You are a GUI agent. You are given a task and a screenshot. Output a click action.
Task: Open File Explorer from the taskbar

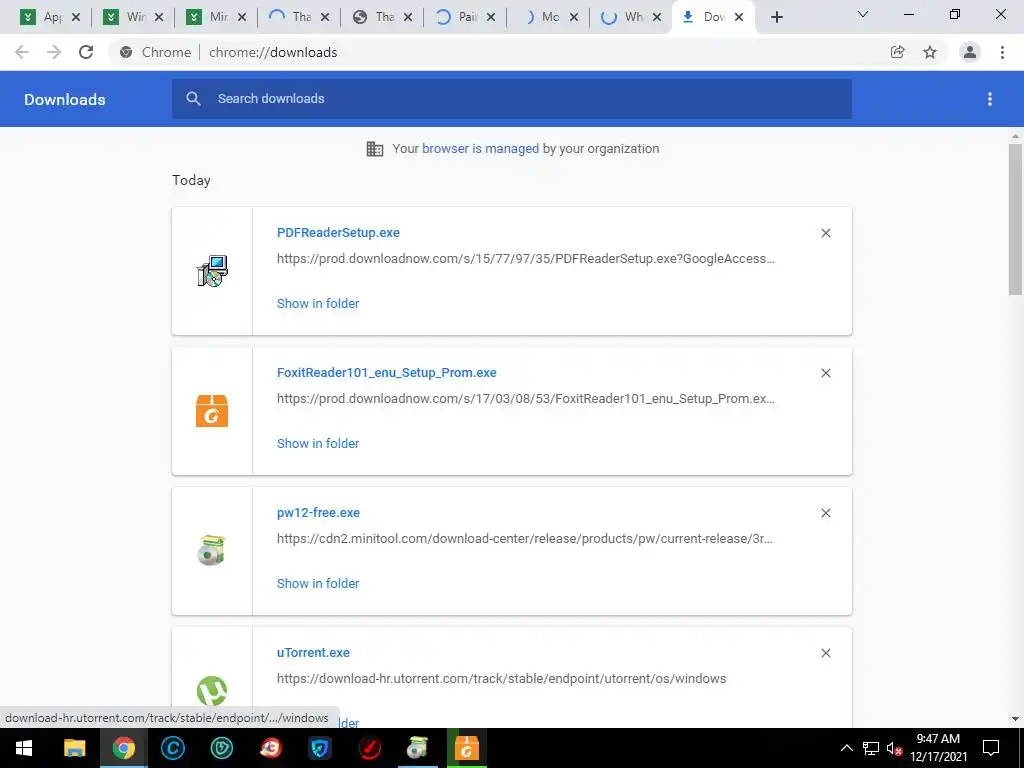74,748
